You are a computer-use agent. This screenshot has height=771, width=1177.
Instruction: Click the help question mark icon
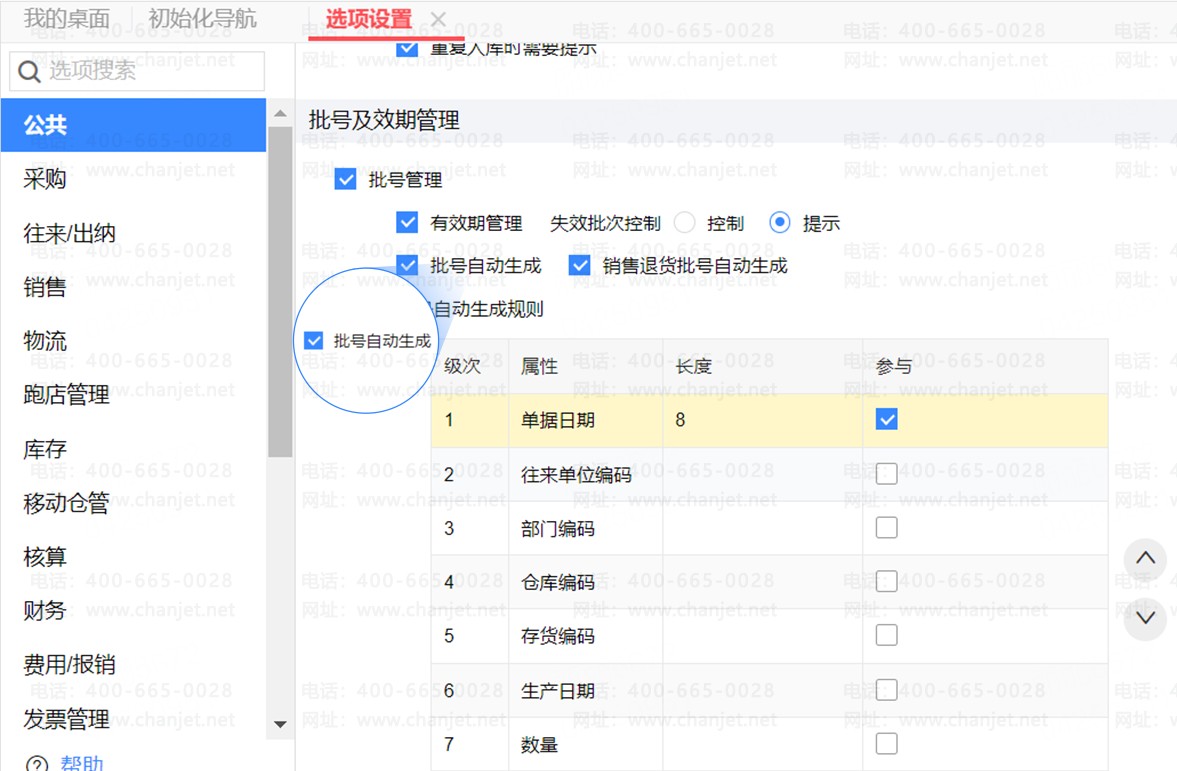coord(37,764)
